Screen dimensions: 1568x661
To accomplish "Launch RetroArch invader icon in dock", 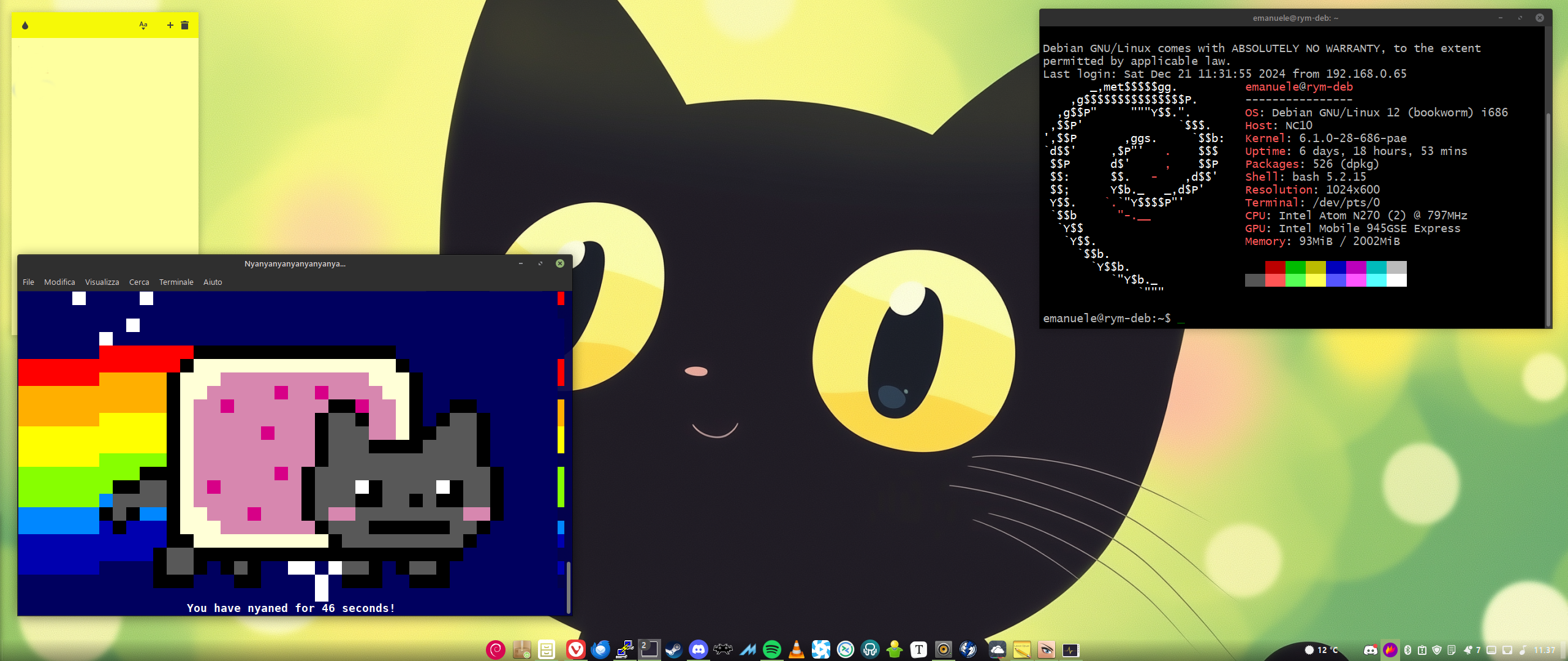I will coord(723,649).
